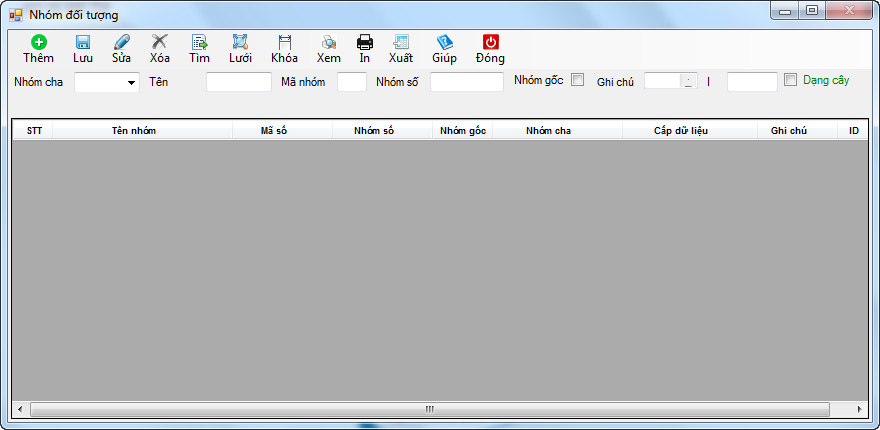Click the Ghi chú field small button
This screenshot has height=430, width=880.
pyautogui.click(x=689, y=81)
